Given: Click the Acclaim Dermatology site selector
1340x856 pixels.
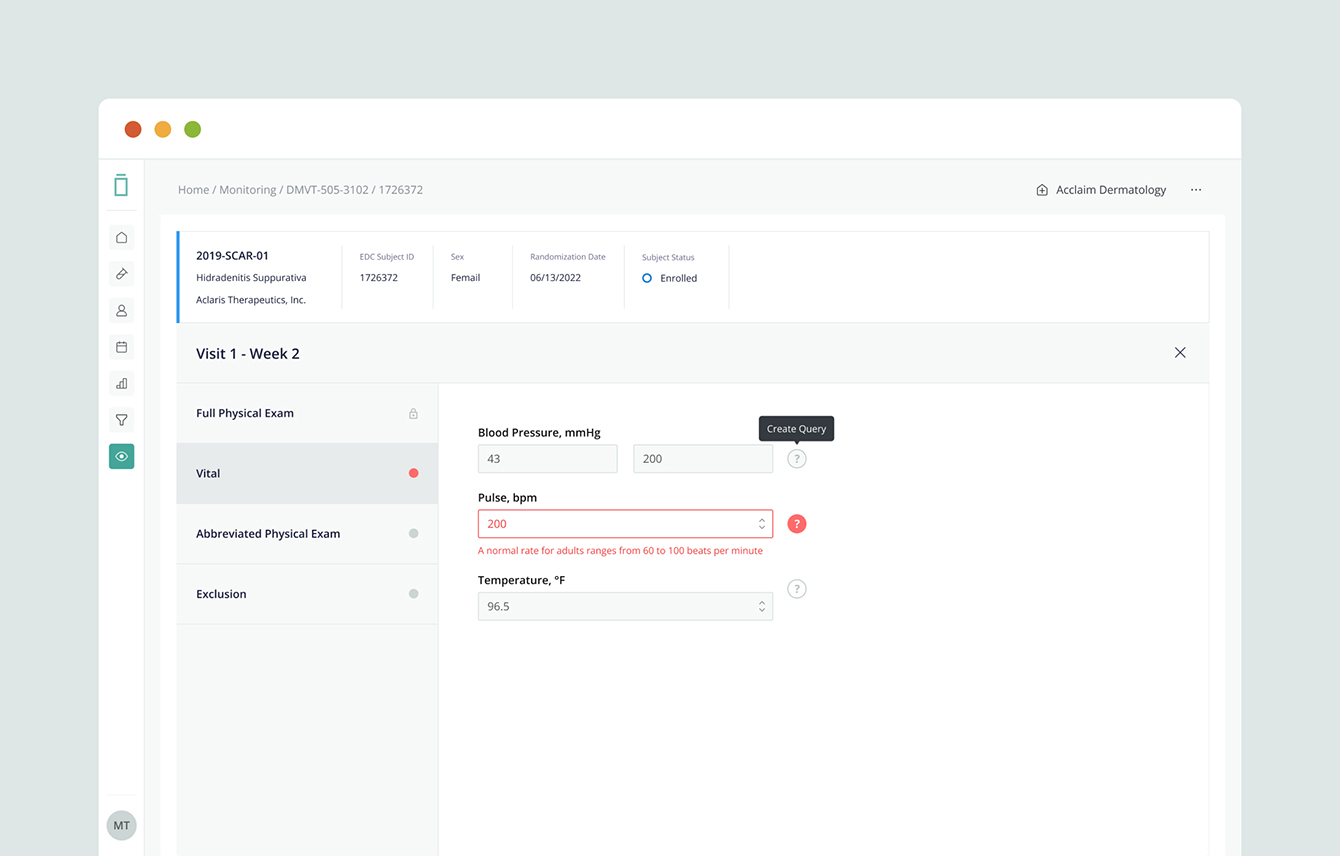Looking at the screenshot, I should click(1101, 190).
